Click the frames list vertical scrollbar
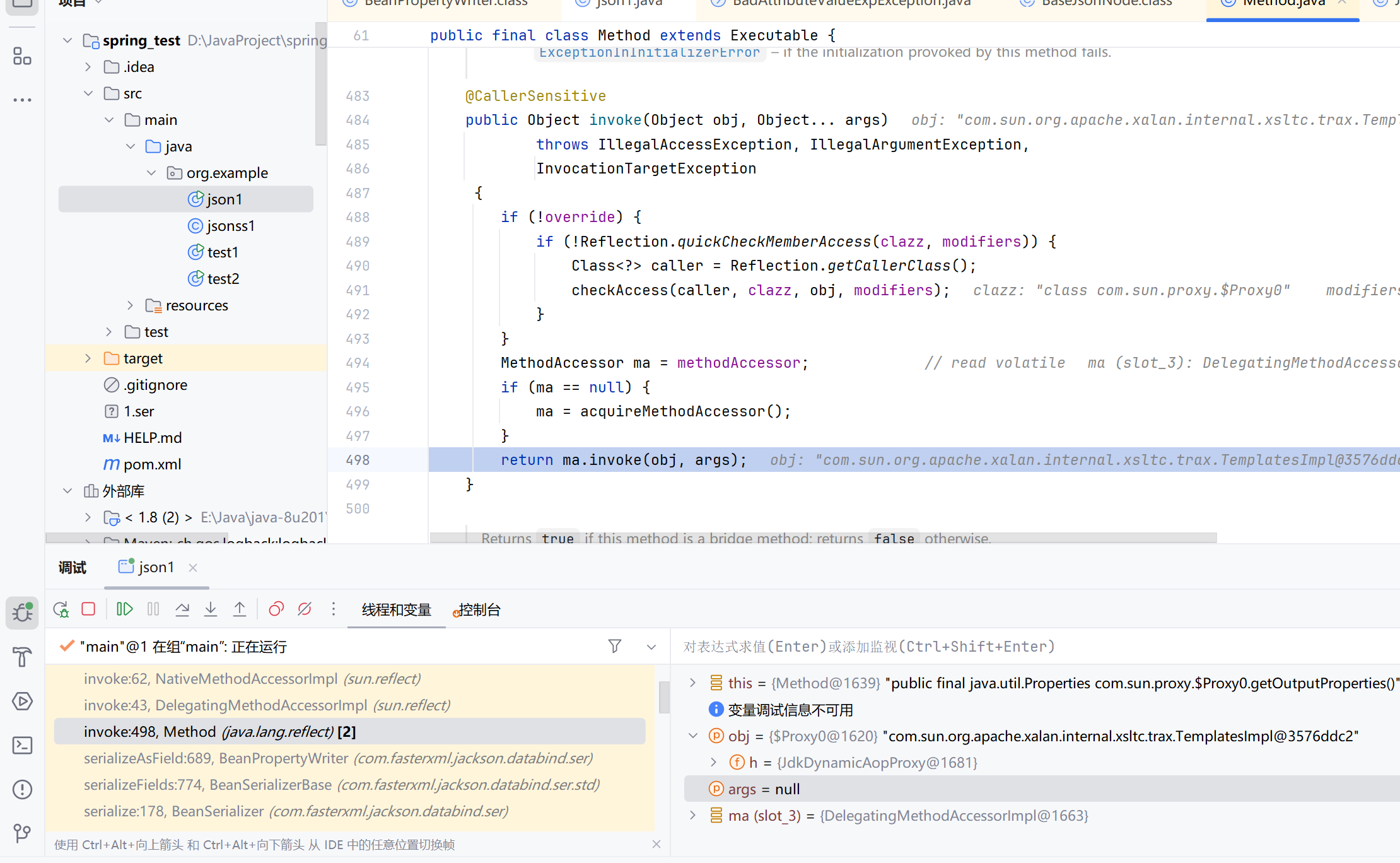The width and height of the screenshot is (1400, 863). [x=664, y=696]
